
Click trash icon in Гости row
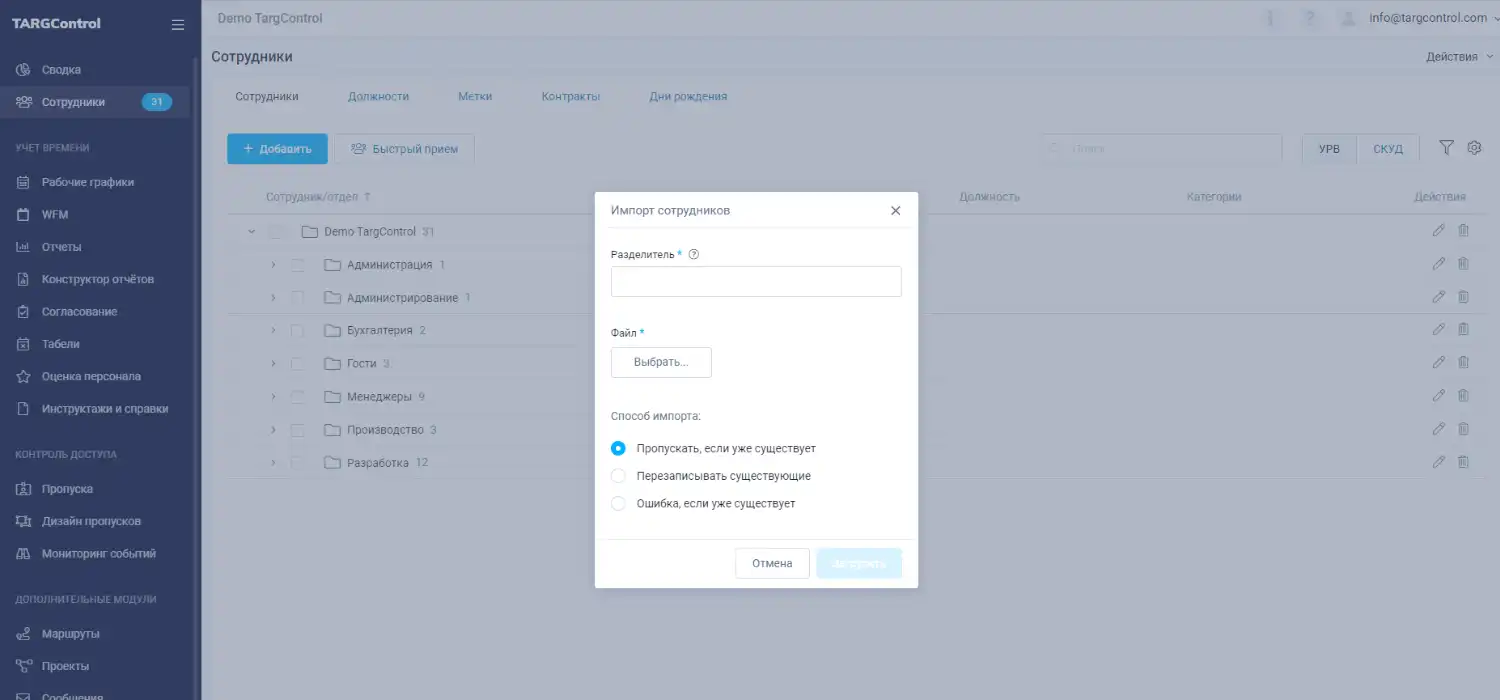coord(1463,363)
